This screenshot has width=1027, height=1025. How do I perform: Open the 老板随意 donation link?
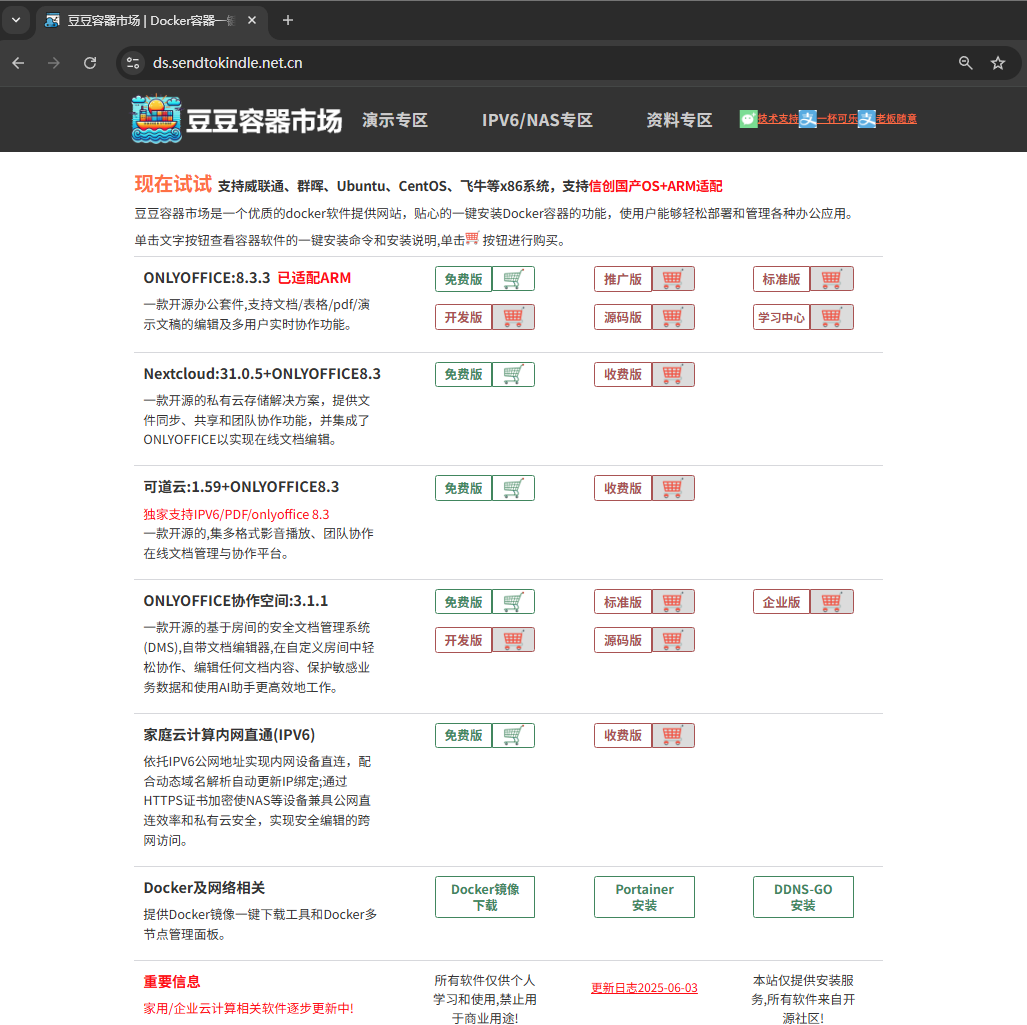[x=896, y=119]
